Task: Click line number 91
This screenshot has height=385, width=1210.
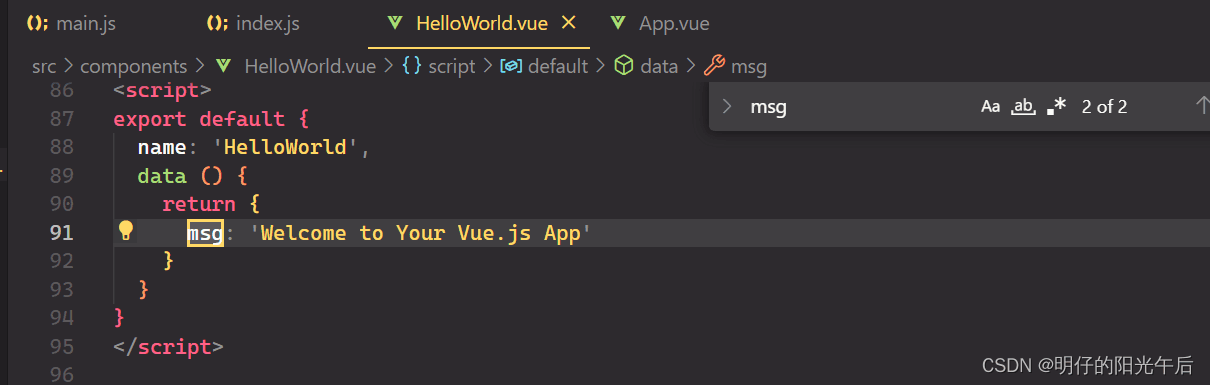Action: 62,233
